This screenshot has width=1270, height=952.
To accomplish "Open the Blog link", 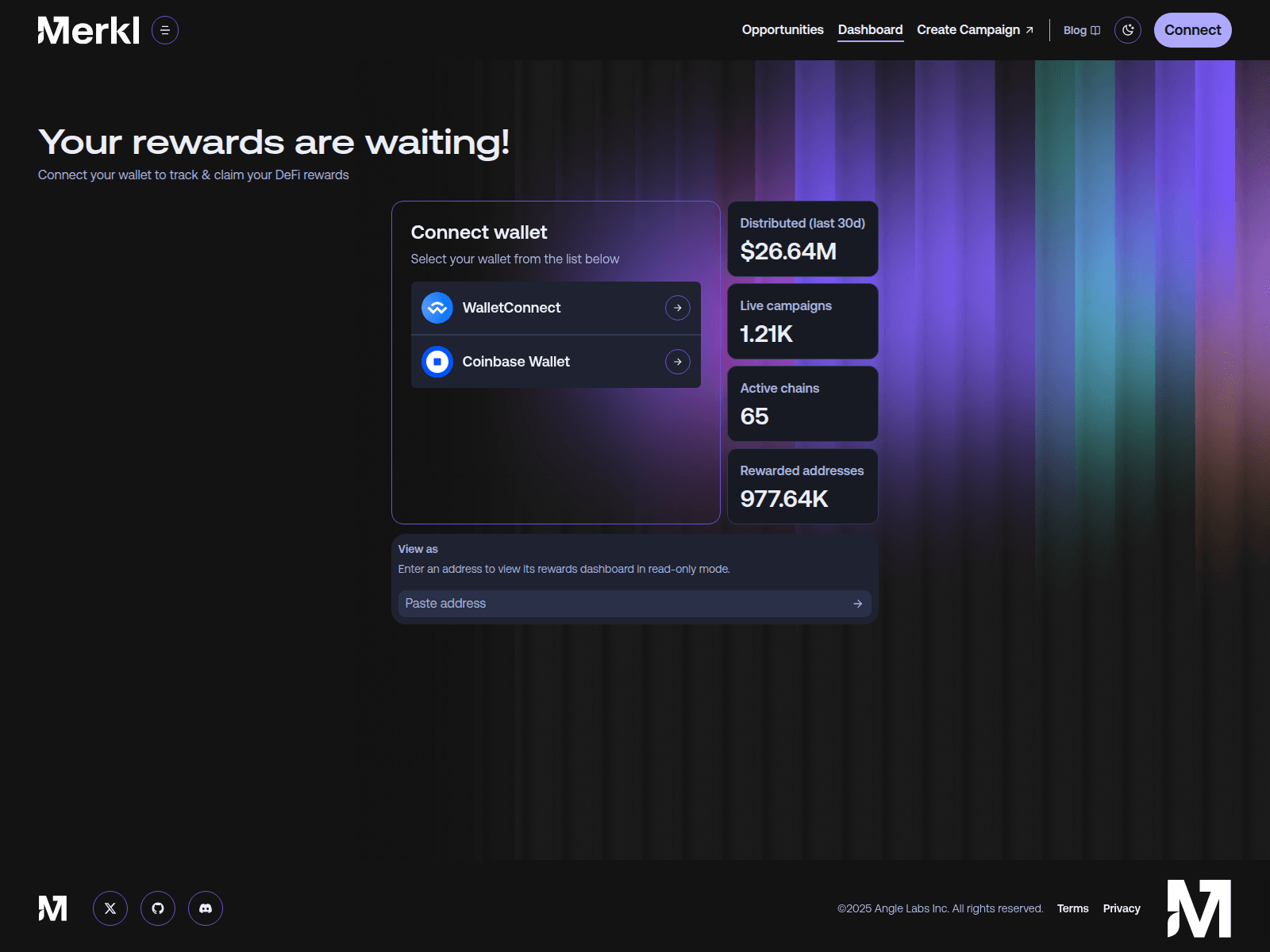I will coord(1081,30).
